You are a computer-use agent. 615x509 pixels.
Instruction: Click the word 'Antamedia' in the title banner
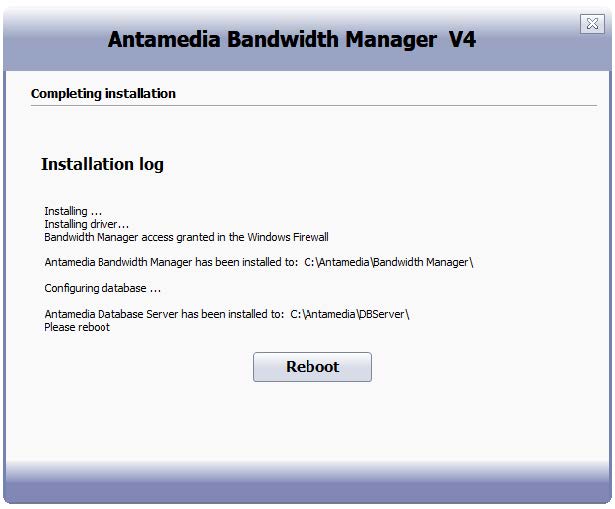pos(164,40)
